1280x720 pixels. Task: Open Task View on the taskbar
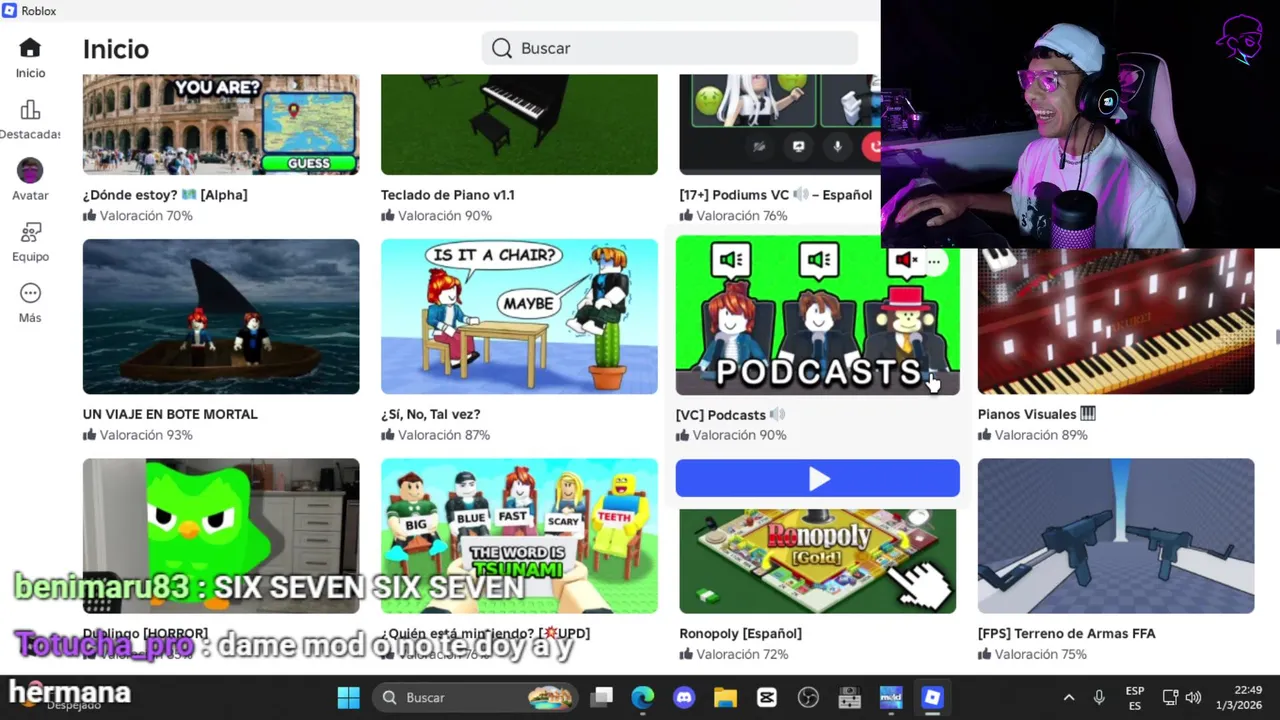(x=601, y=697)
